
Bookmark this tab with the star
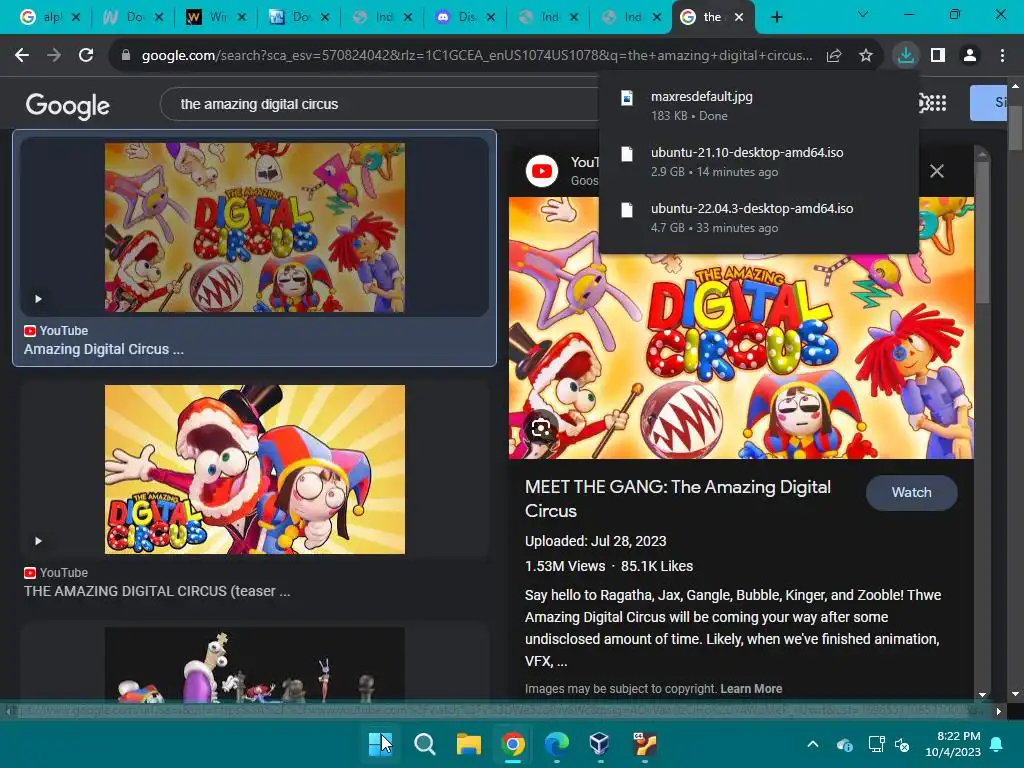coord(865,56)
